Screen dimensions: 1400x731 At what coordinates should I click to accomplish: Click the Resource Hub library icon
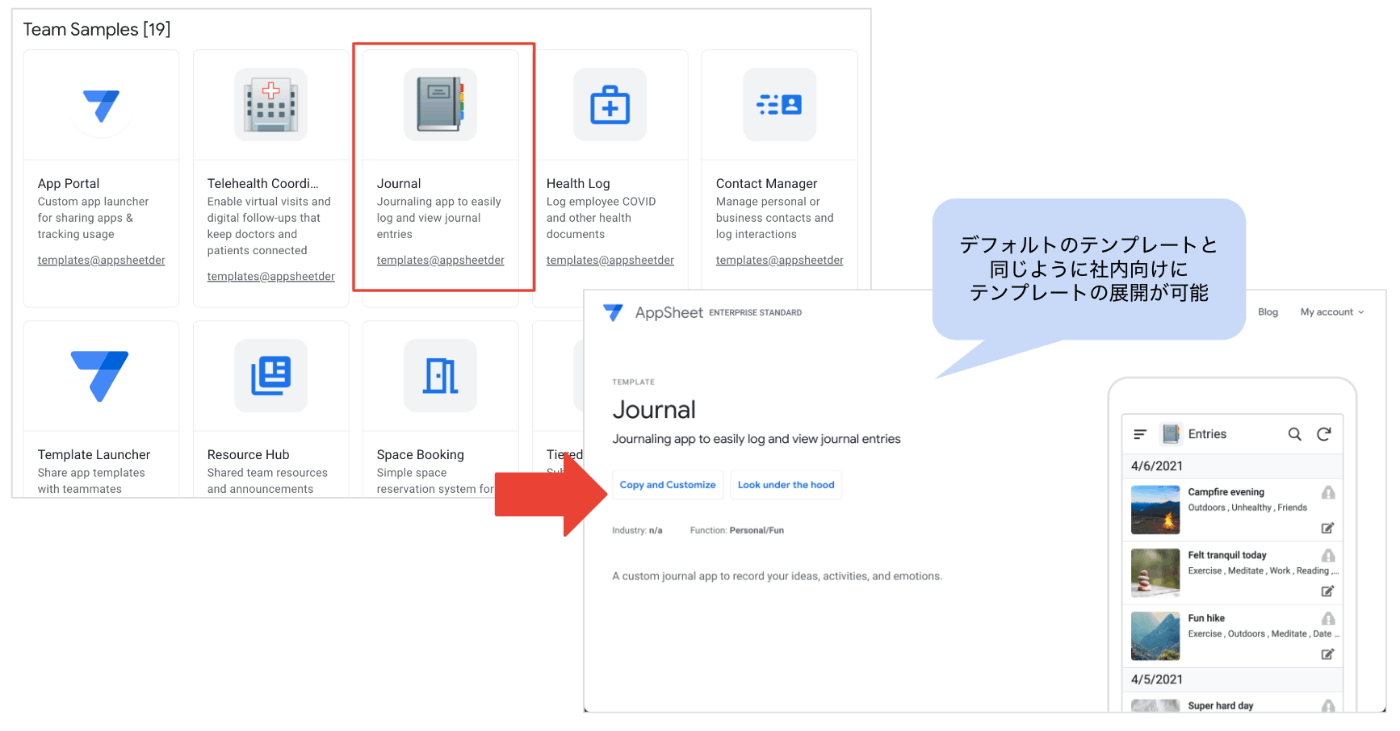pyautogui.click(x=270, y=376)
